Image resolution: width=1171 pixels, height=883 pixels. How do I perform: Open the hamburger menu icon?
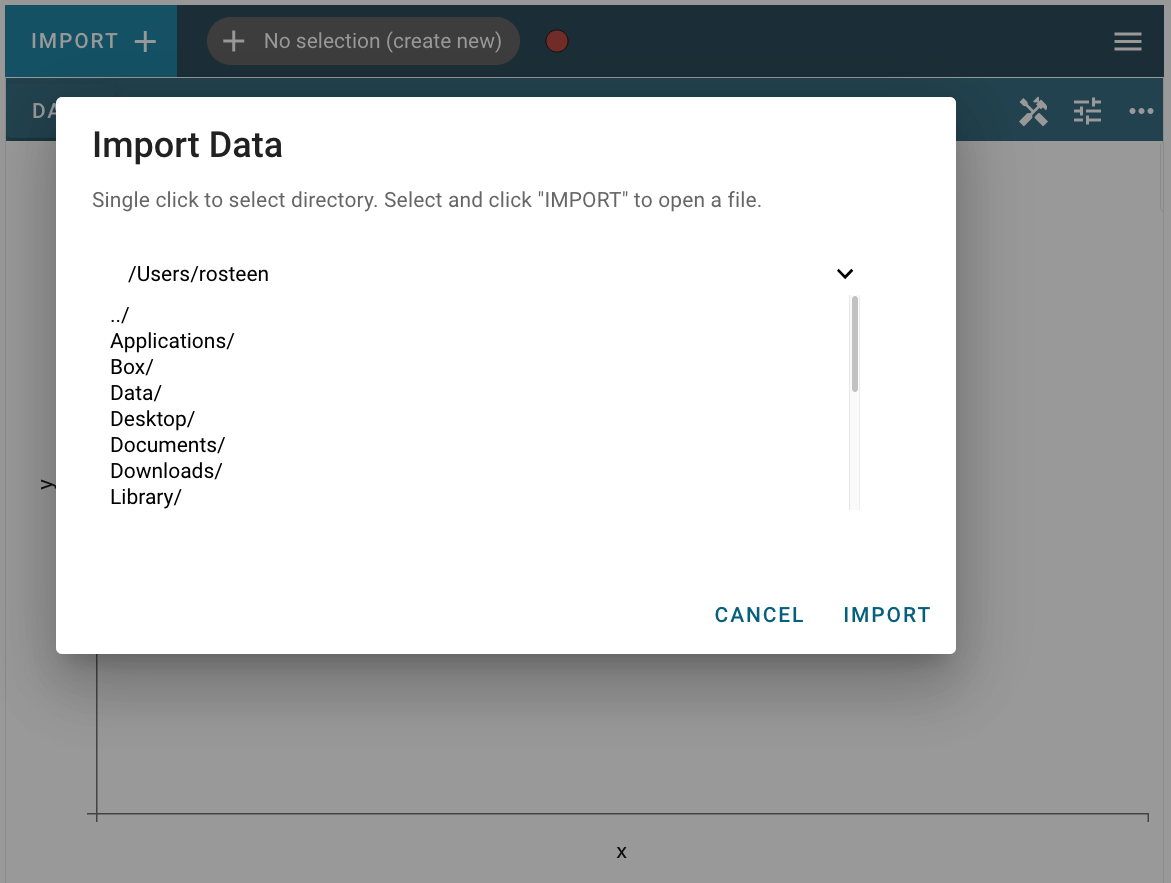[1128, 41]
